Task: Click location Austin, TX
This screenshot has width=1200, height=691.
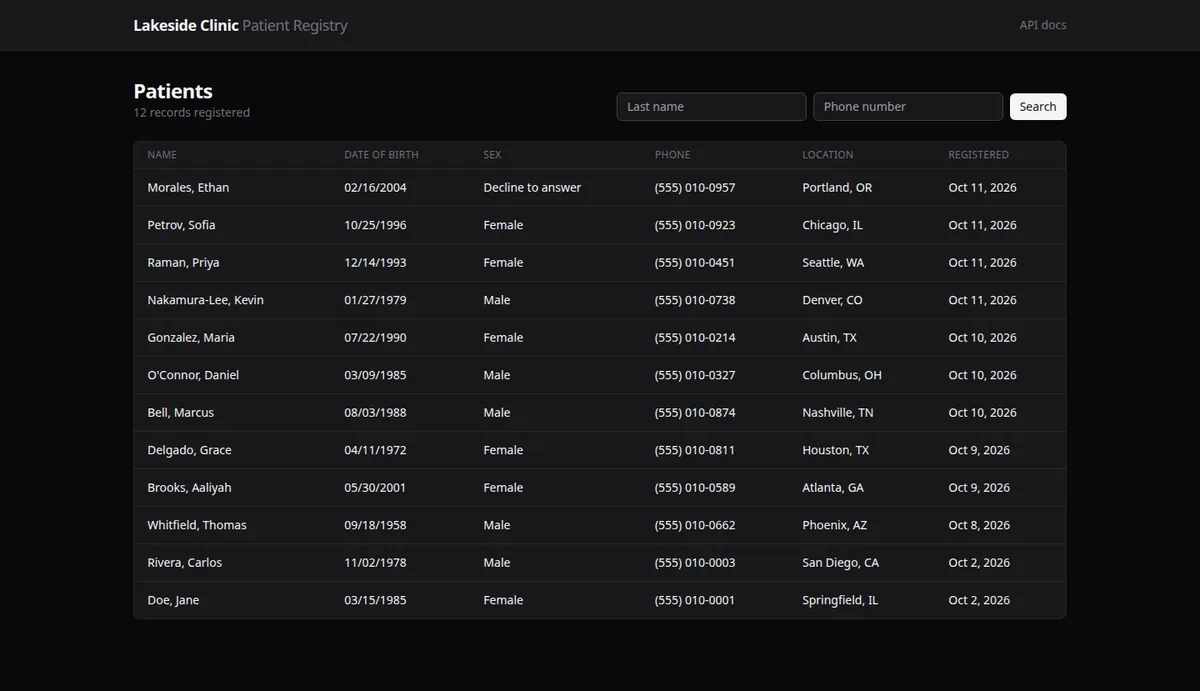Action: pyautogui.click(x=829, y=338)
